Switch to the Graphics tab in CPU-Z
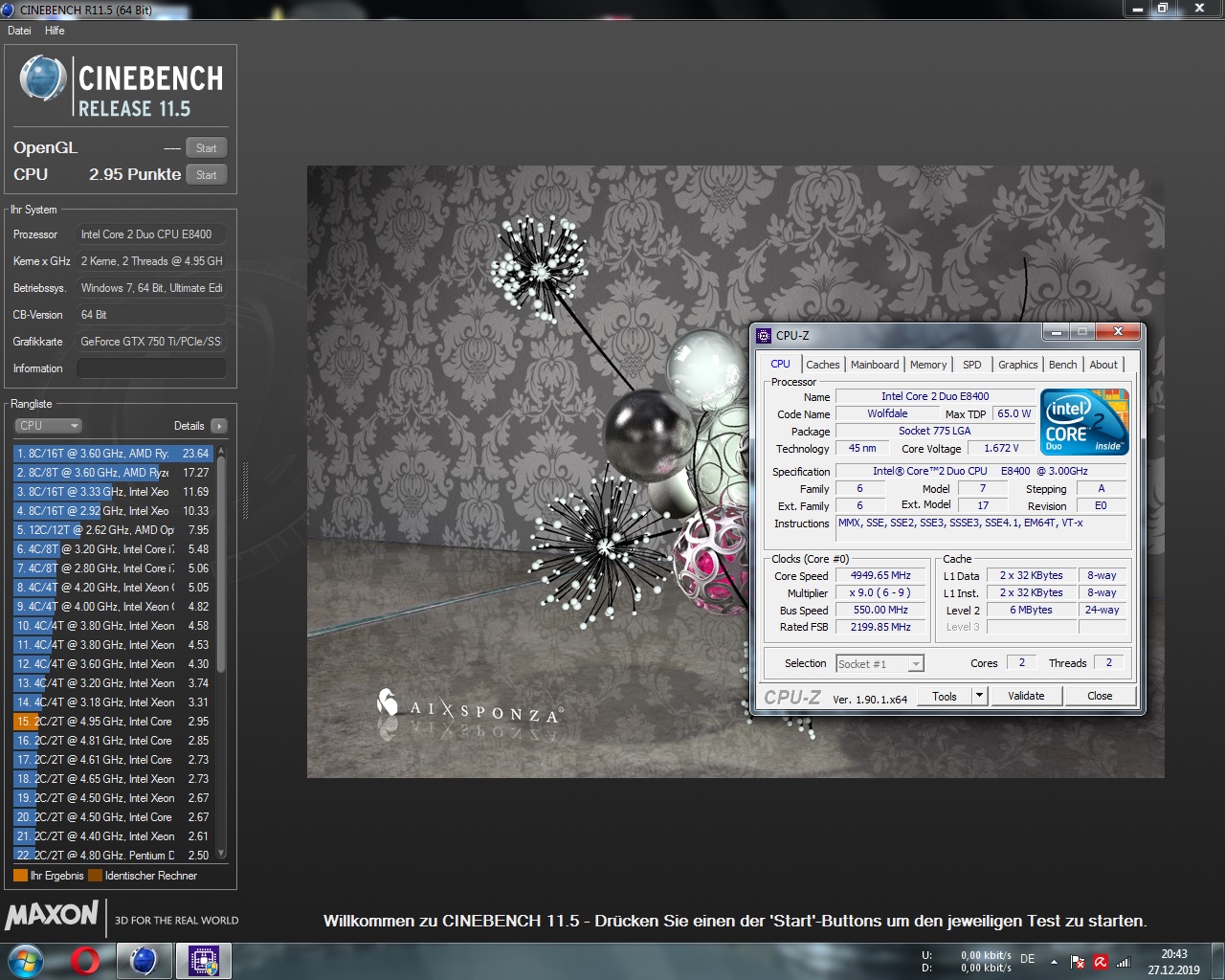The width and height of the screenshot is (1225, 980). (x=1017, y=365)
